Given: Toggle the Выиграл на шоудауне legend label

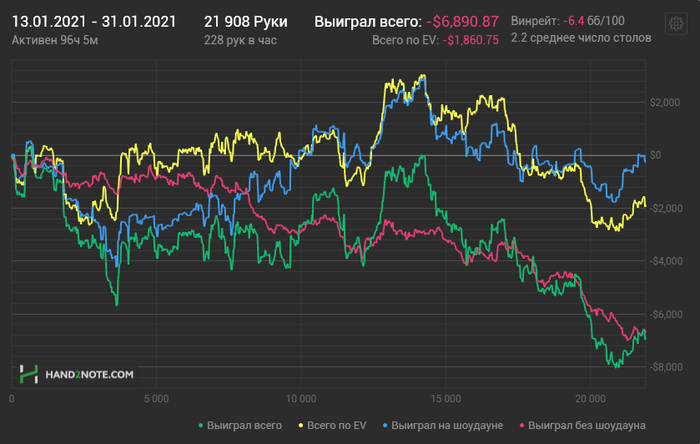Looking at the screenshot, I should [x=445, y=426].
